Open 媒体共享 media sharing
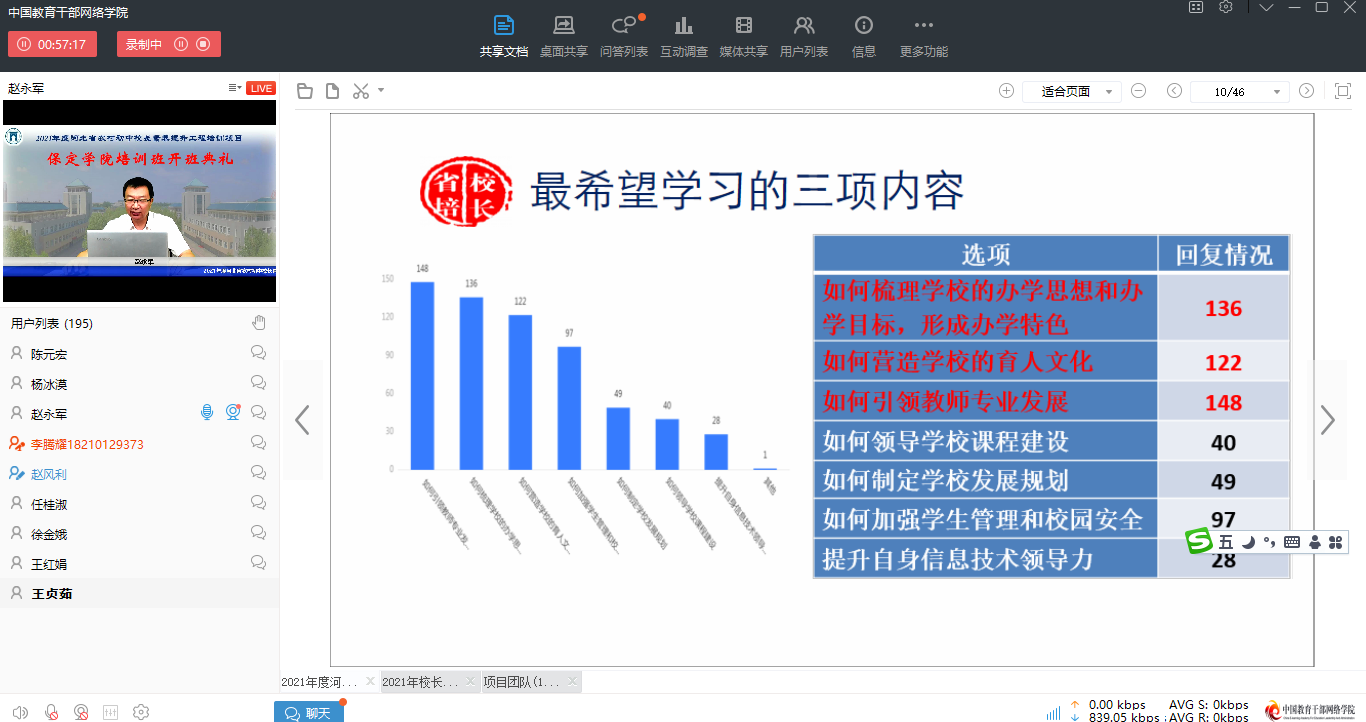The width and height of the screenshot is (1366, 722). click(743, 36)
